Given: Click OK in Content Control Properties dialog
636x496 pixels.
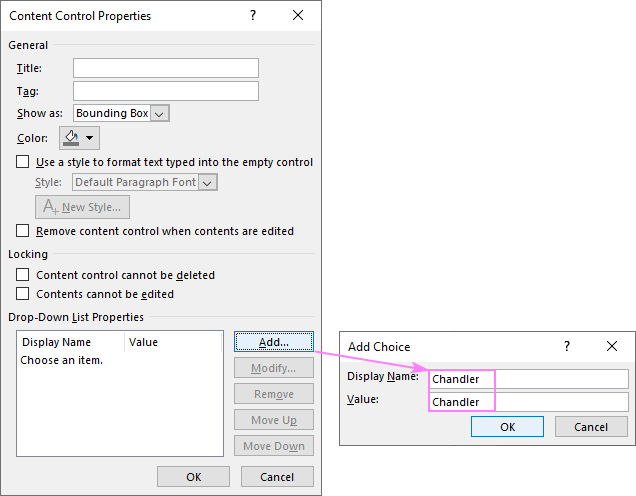Looking at the screenshot, I should point(193,477).
